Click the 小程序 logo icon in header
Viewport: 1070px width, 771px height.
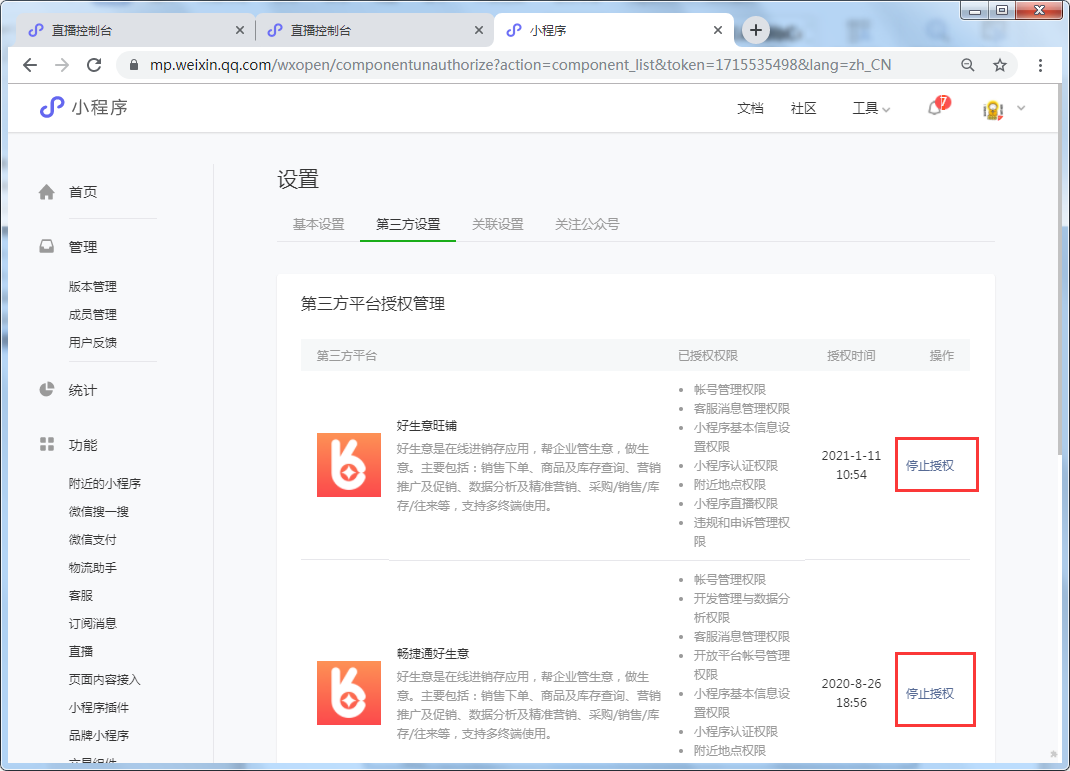point(51,107)
